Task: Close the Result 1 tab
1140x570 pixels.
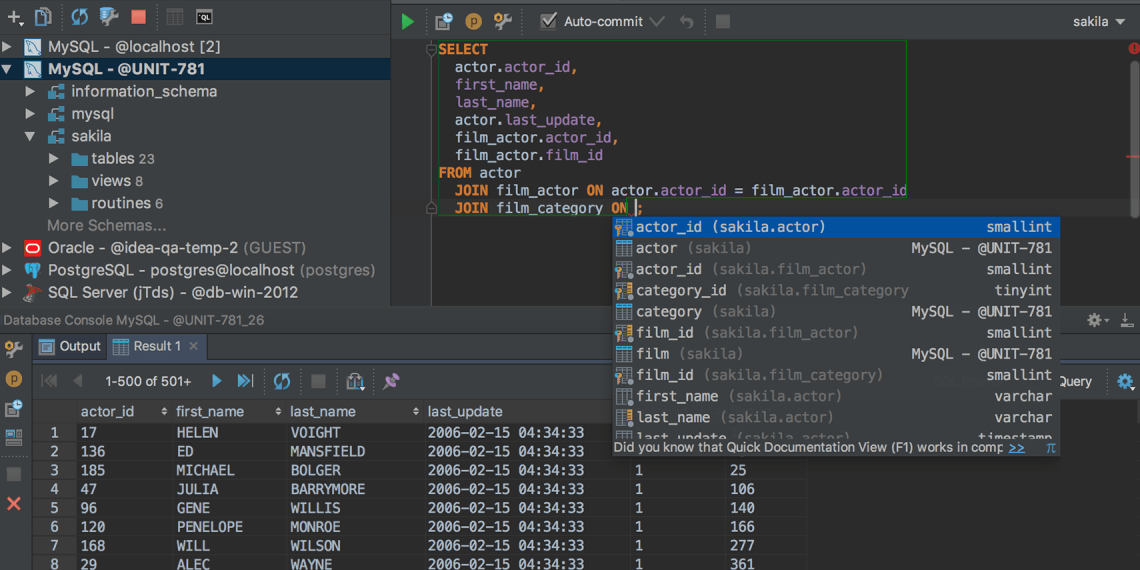Action: (194, 346)
